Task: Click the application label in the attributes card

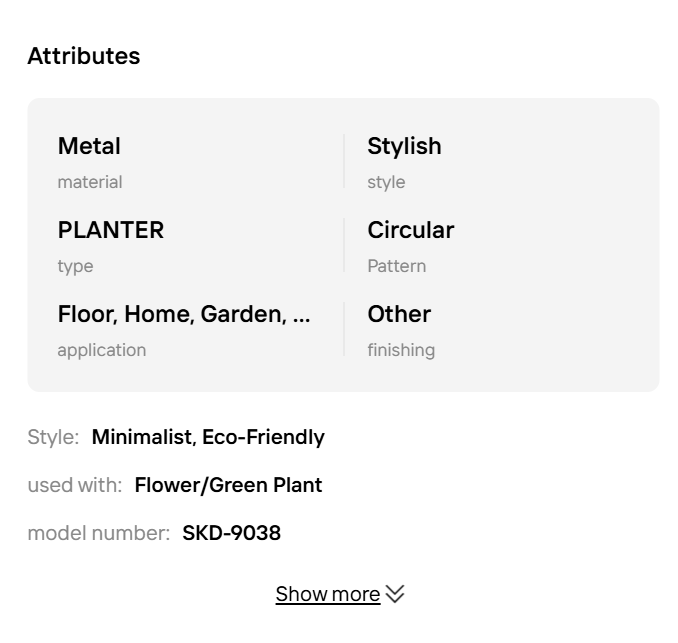Action: [x=102, y=350]
